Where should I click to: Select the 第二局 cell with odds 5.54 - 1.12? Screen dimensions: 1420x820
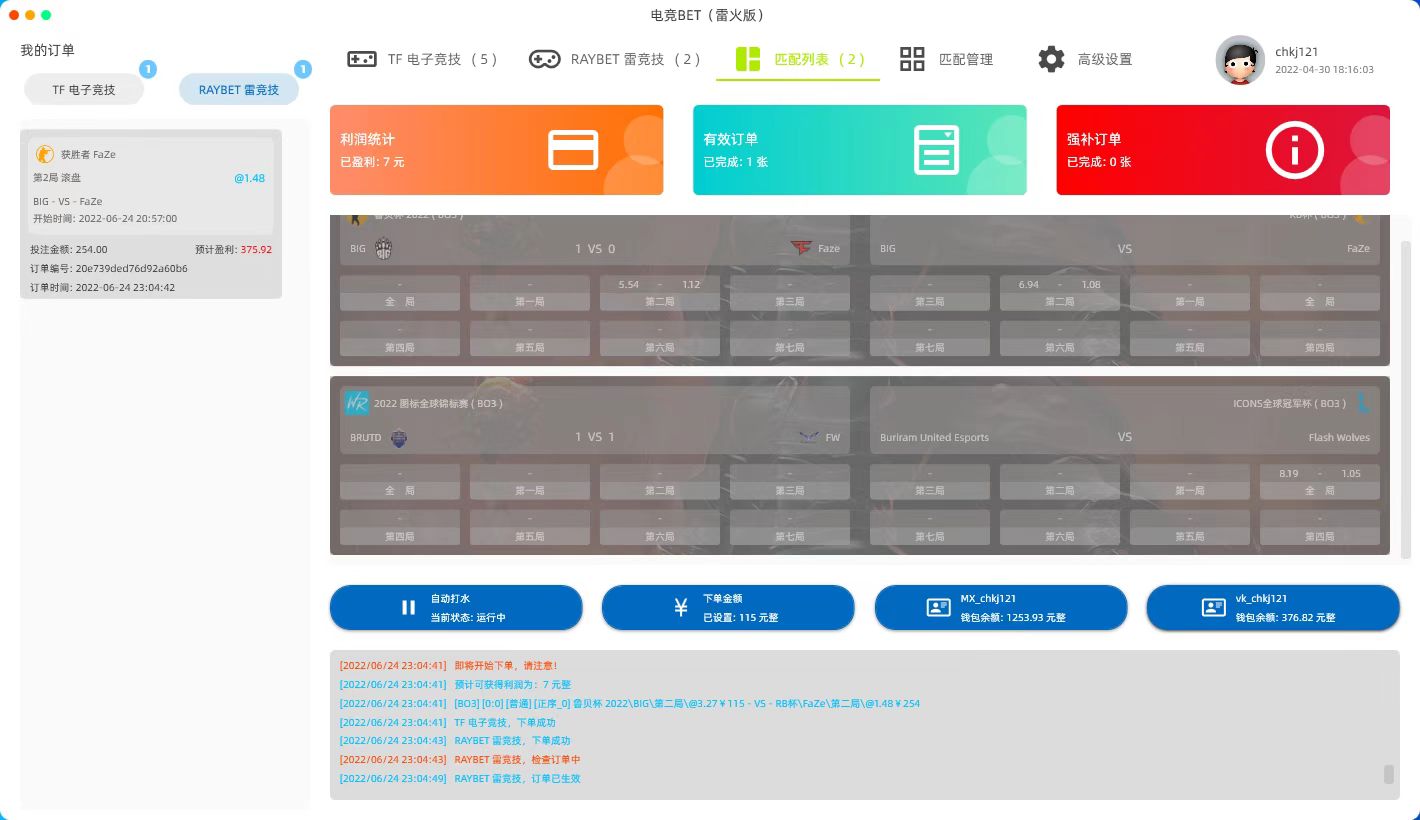click(660, 292)
